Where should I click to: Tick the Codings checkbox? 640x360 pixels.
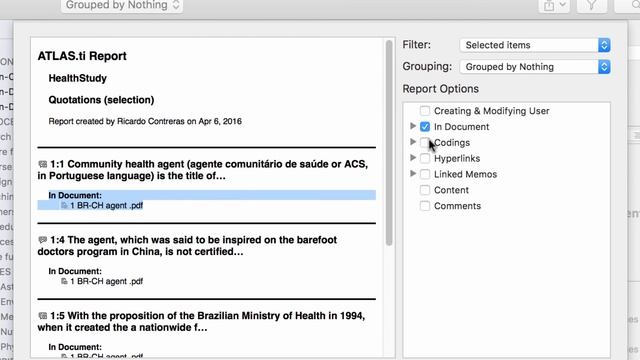click(x=425, y=142)
